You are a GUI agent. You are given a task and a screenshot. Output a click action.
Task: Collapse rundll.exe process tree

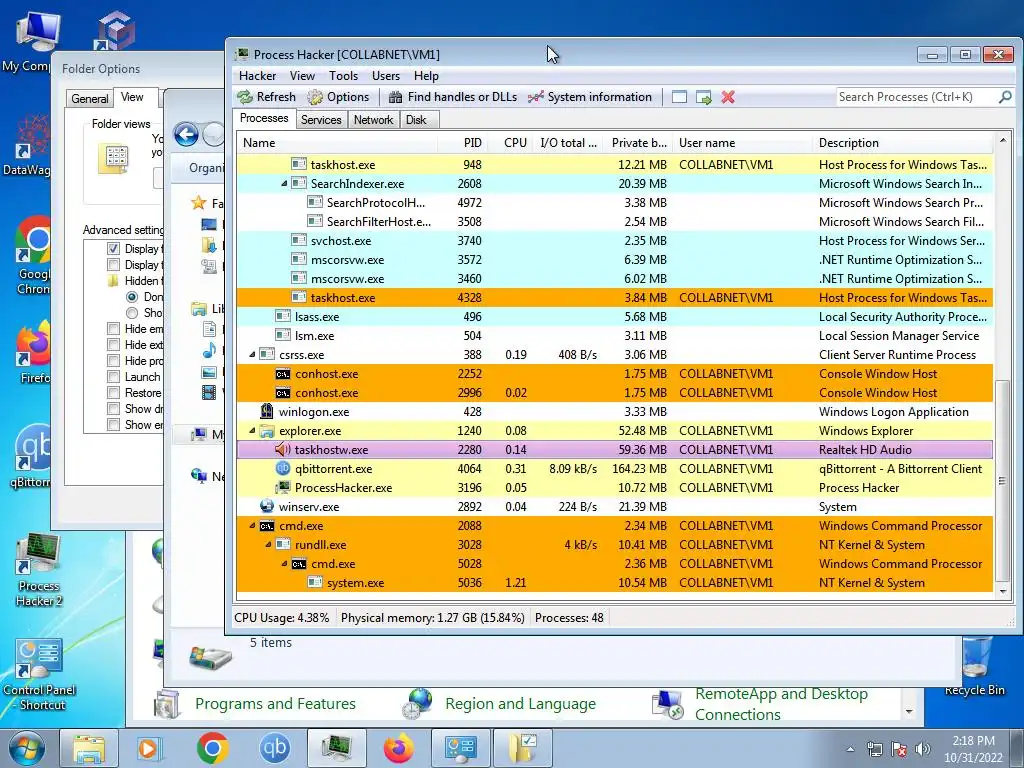(268, 545)
